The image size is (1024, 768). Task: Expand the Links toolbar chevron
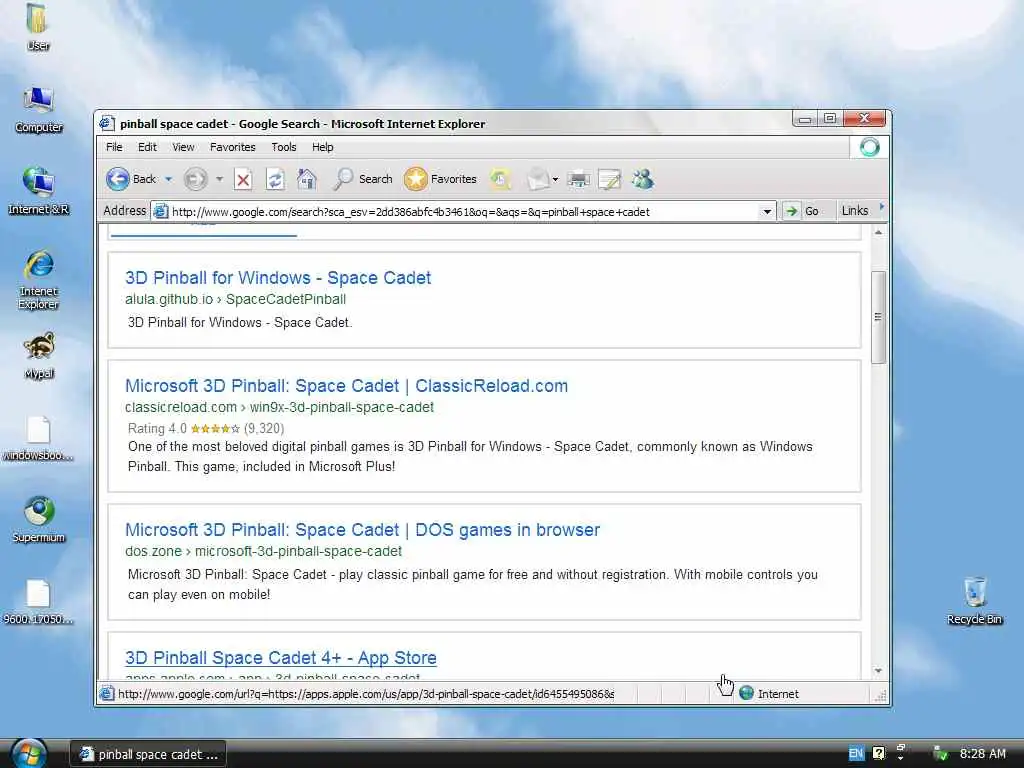(x=882, y=208)
